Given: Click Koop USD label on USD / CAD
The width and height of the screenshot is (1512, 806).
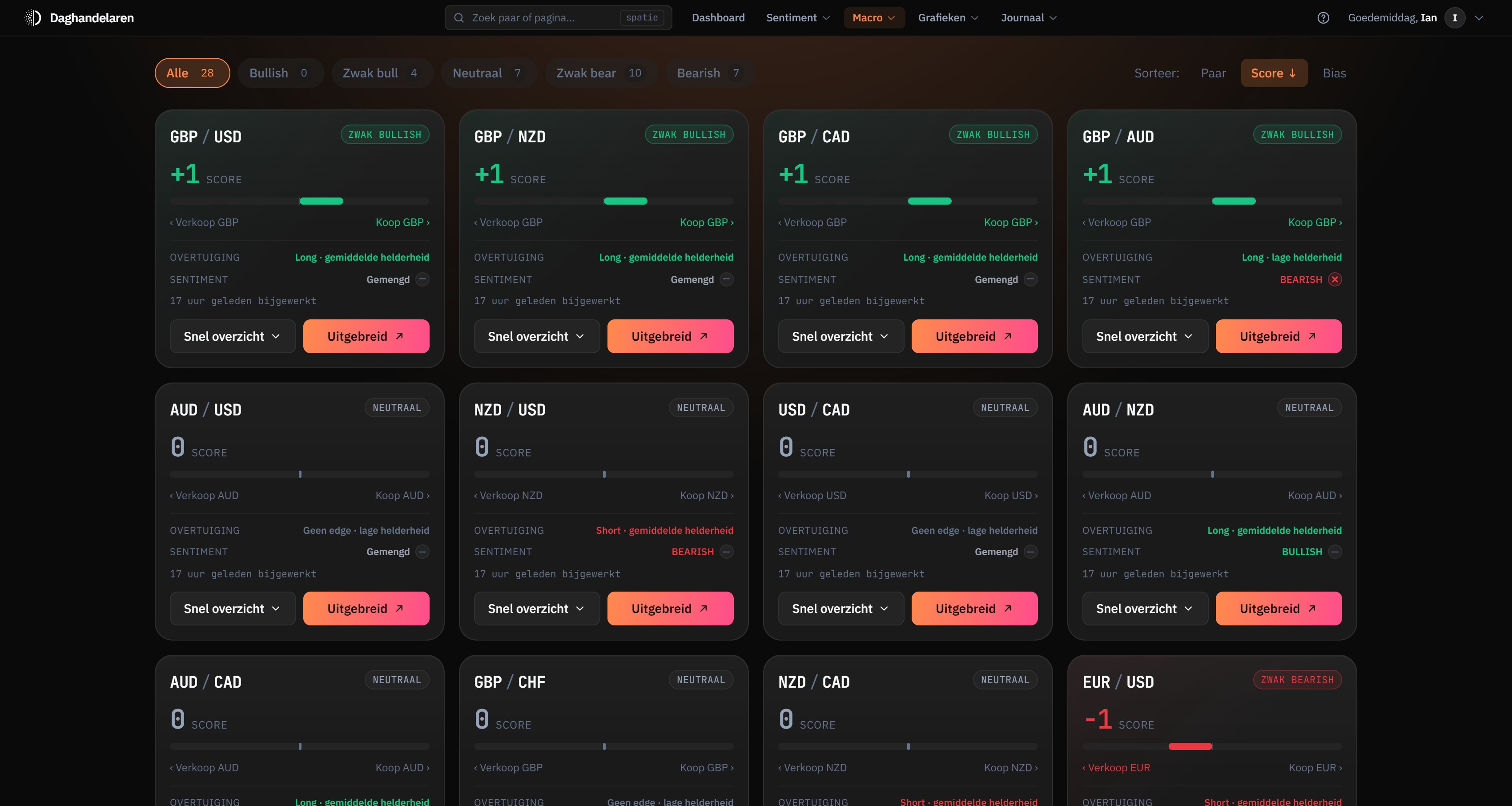Looking at the screenshot, I should click(x=1011, y=496).
